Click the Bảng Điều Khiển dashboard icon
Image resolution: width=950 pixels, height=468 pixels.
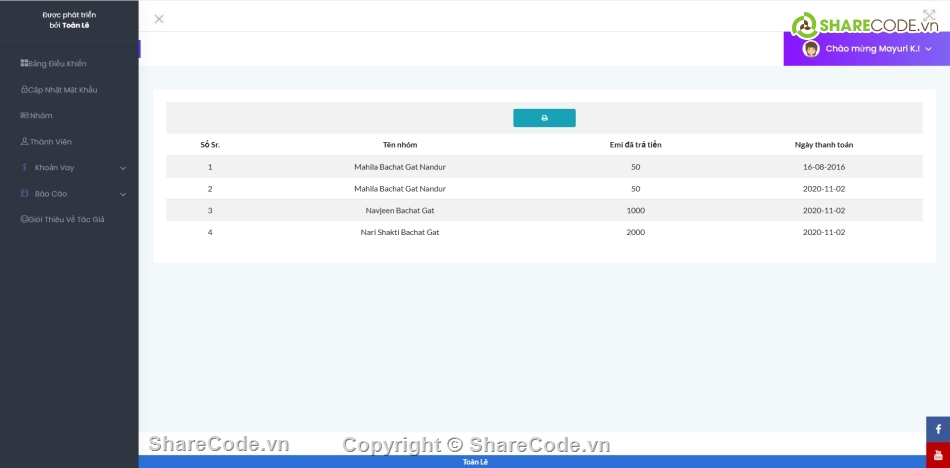(24, 64)
